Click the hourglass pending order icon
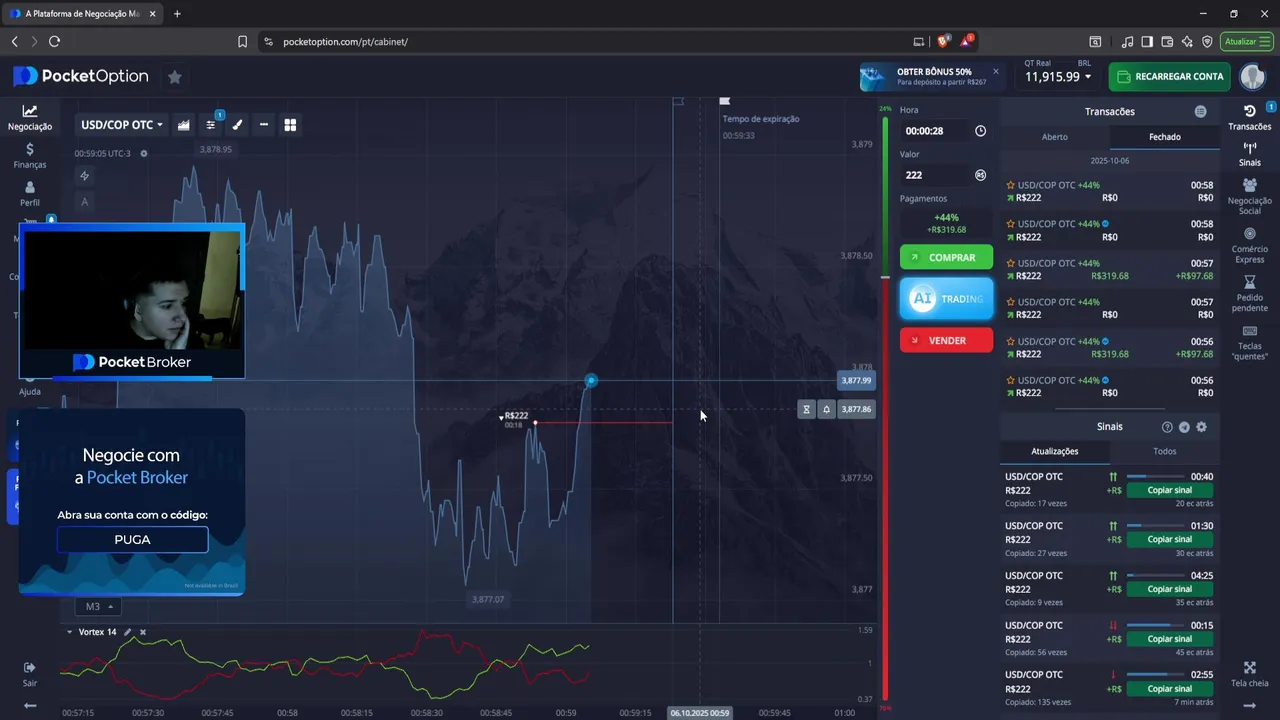 [x=806, y=409]
